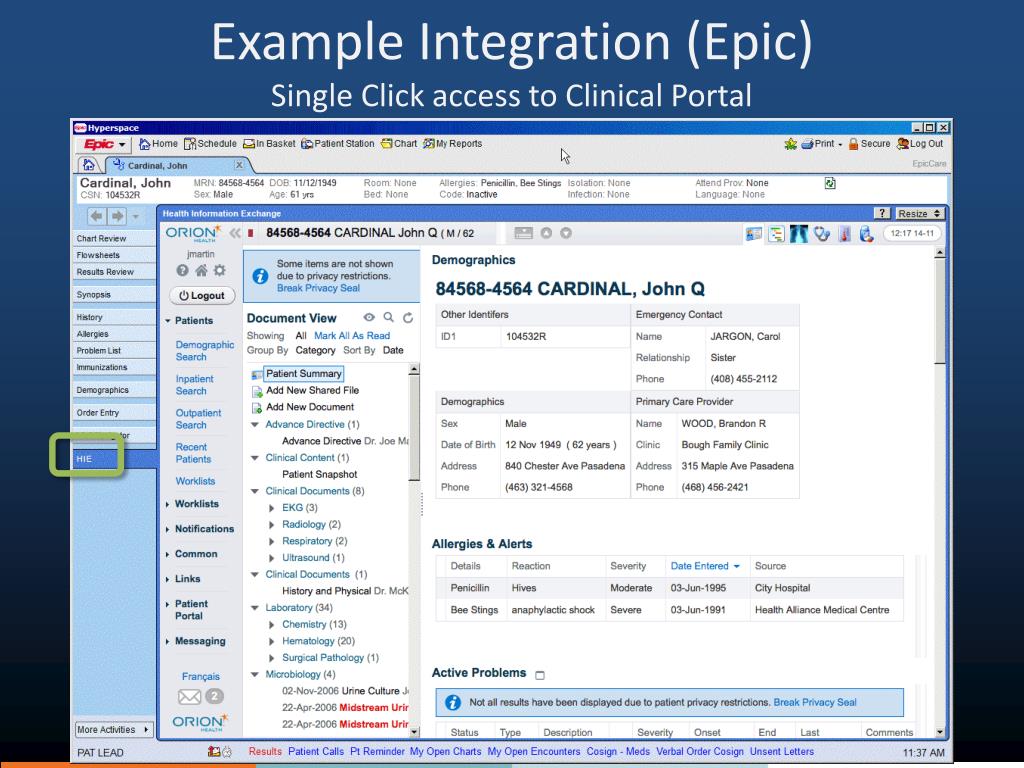
Task: Open Immunizations activity
Action: coord(114,367)
